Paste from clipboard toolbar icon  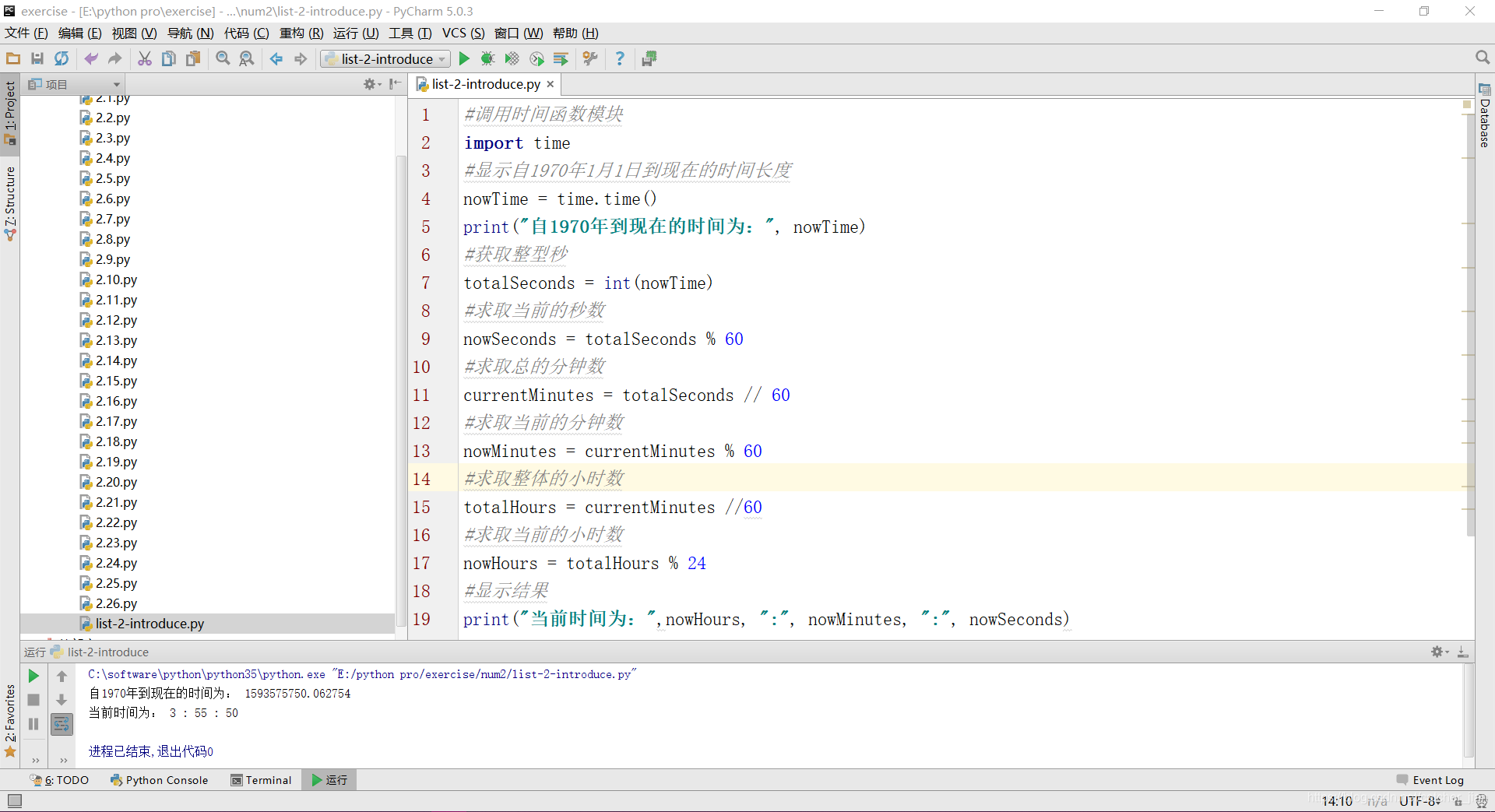pos(193,58)
